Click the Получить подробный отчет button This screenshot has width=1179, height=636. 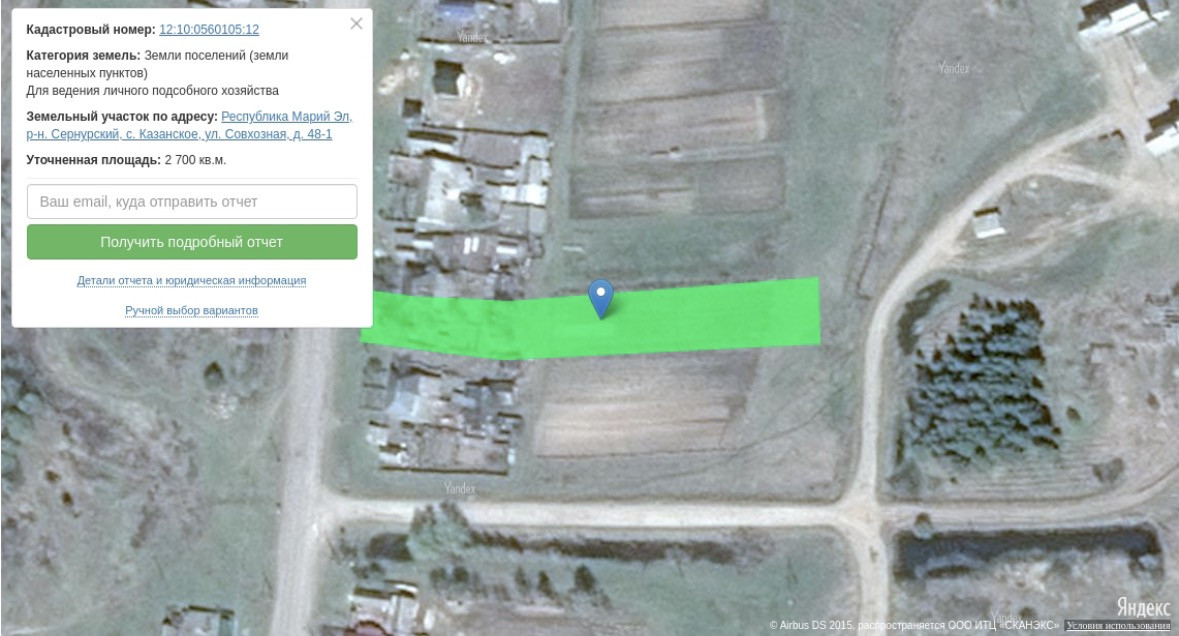[x=192, y=242]
